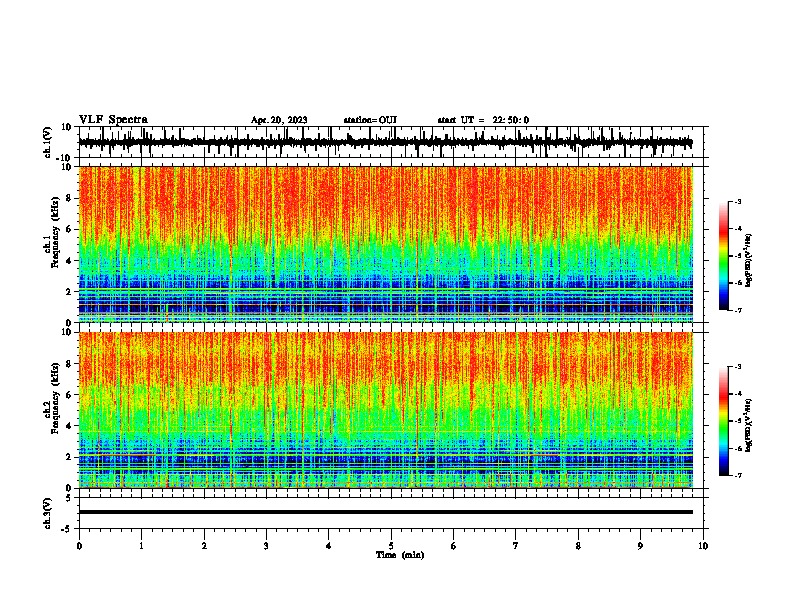Viewport: 792px width, 612px height.
Task: Click time axis tick '2'
Action: [x=204, y=546]
